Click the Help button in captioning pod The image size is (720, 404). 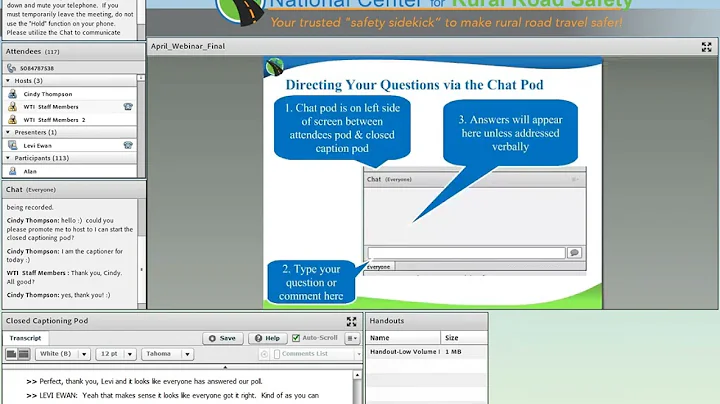coord(267,338)
